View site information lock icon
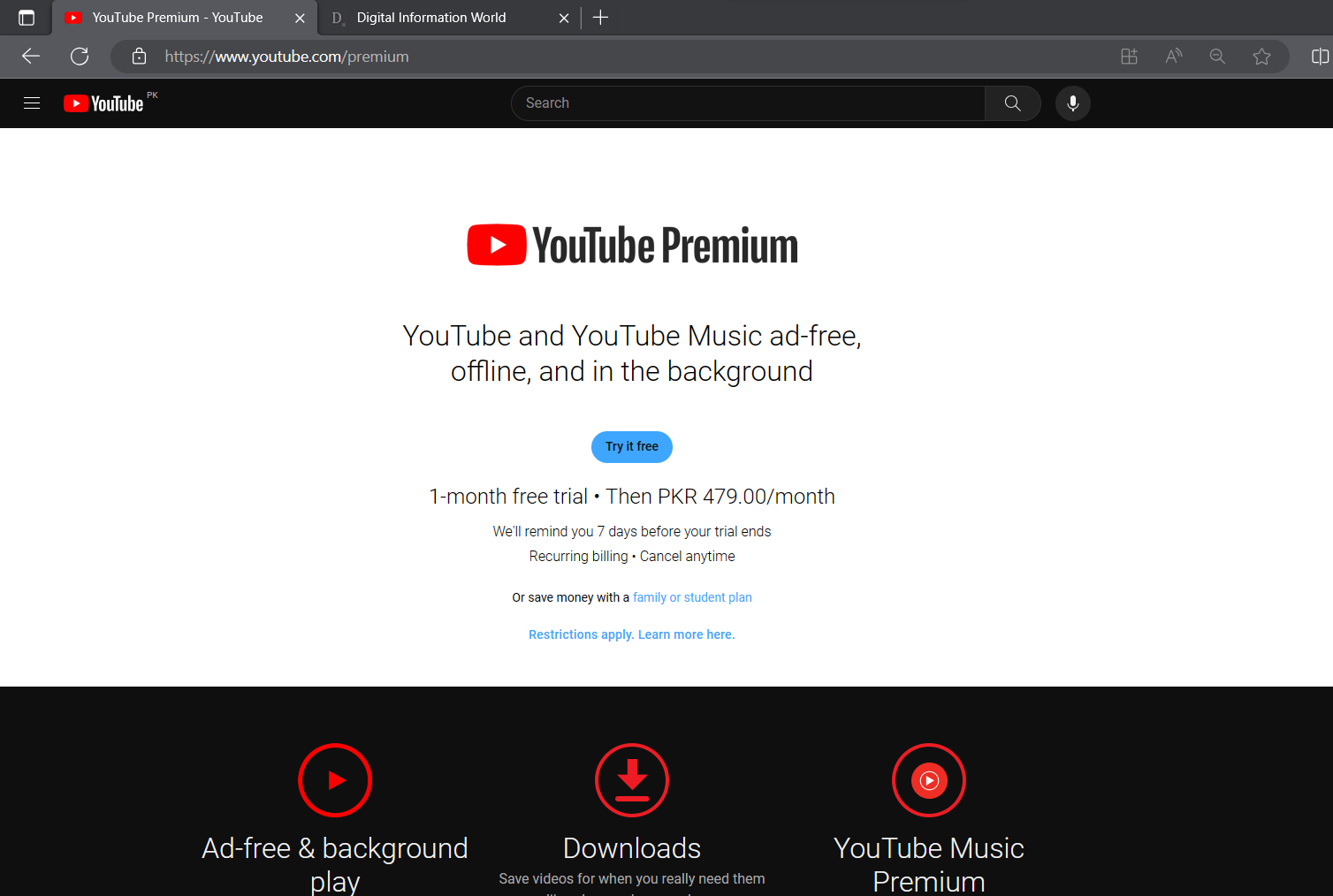 [139, 57]
